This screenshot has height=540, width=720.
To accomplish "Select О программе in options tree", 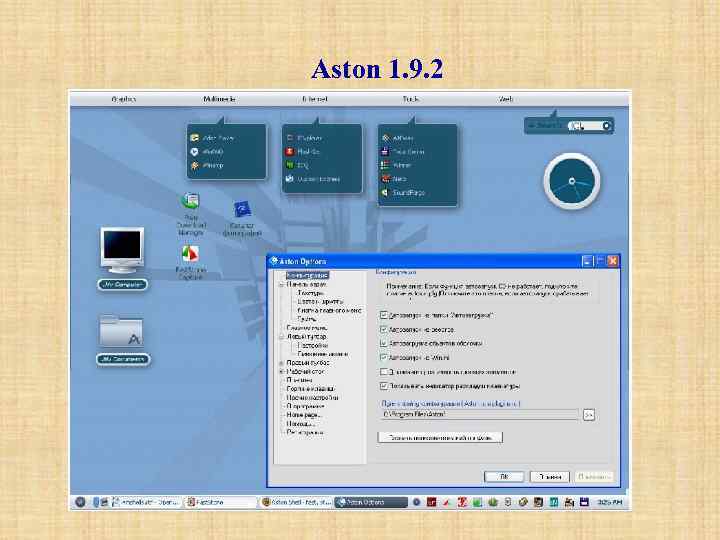I will coord(305,406).
